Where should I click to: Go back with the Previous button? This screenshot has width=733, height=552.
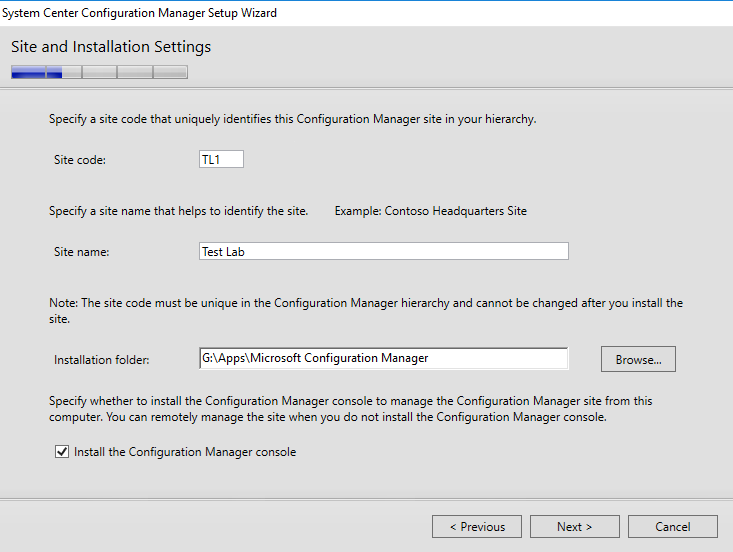click(477, 527)
